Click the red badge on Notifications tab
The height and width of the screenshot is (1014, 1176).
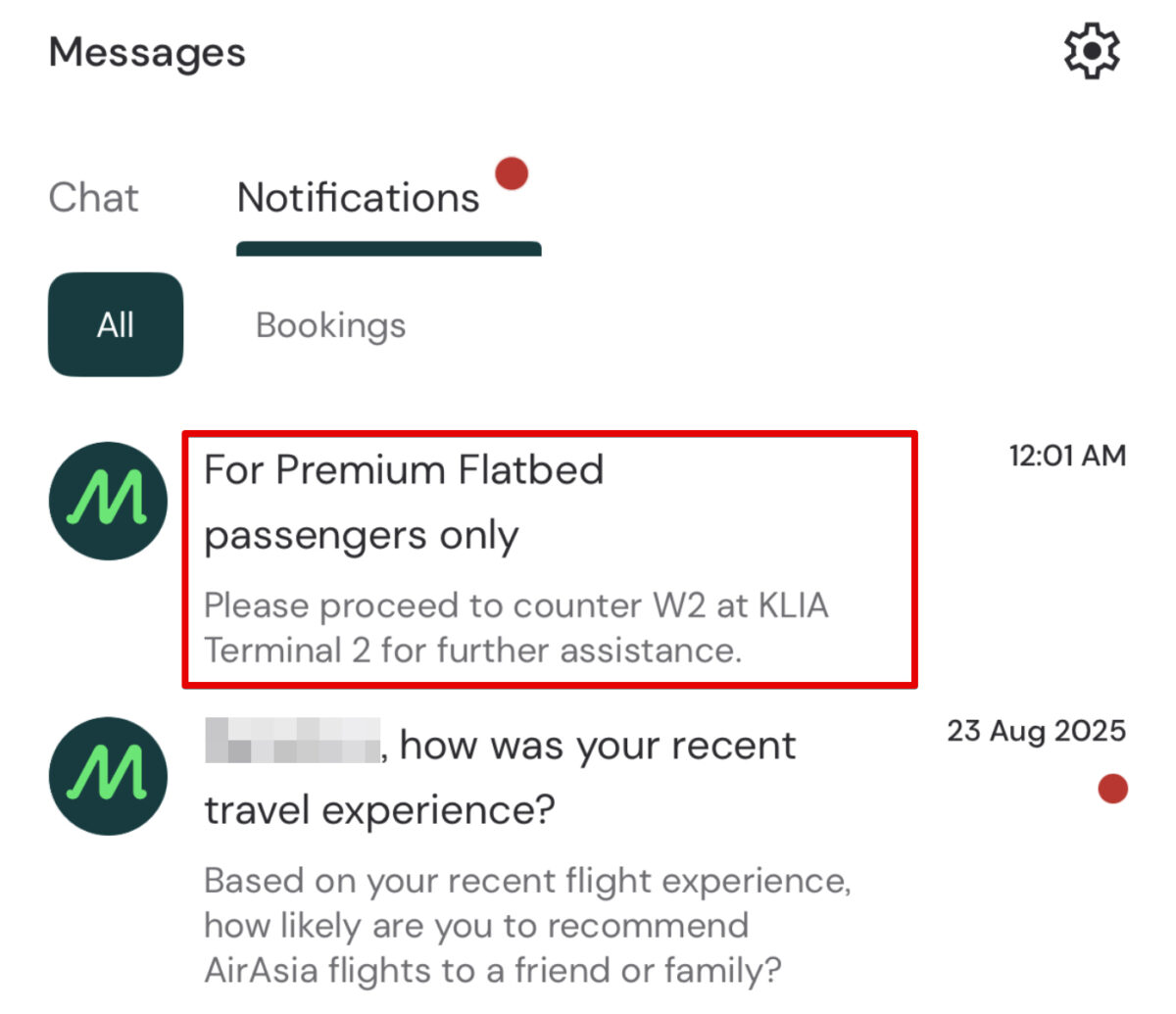point(512,173)
